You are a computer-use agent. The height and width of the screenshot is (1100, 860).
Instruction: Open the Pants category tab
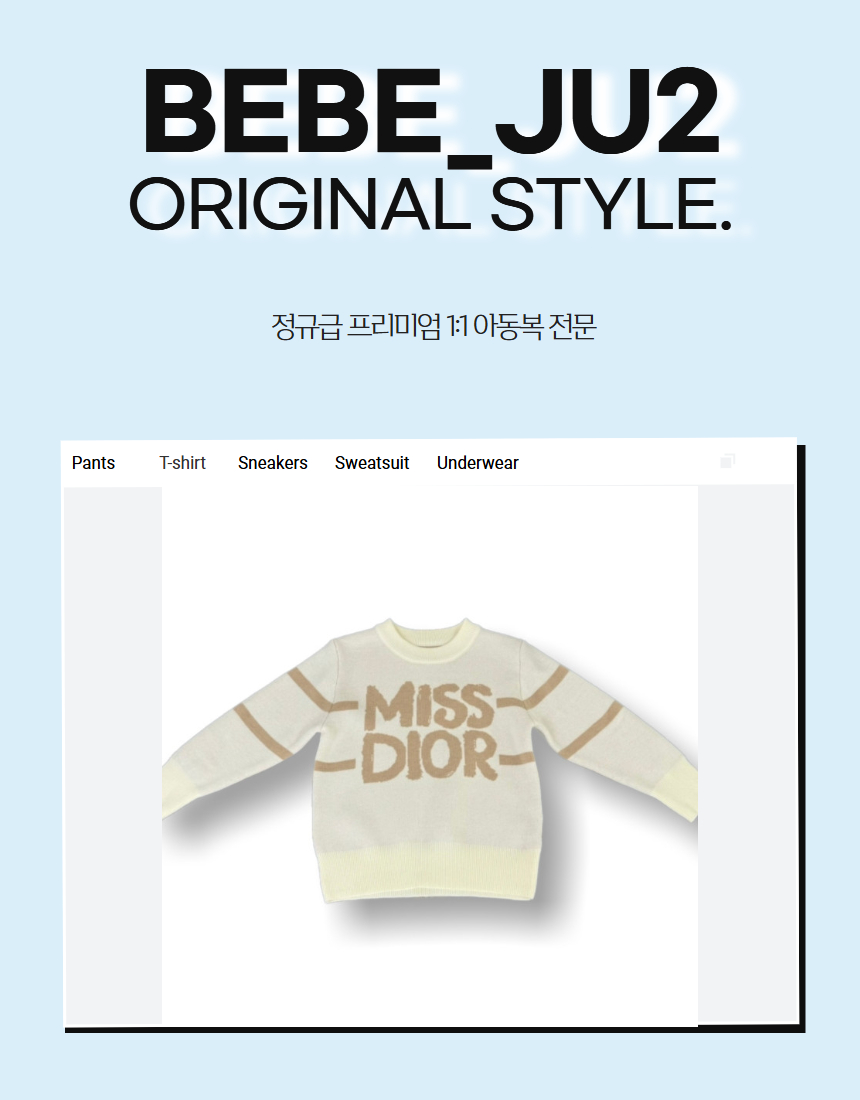pos(93,463)
